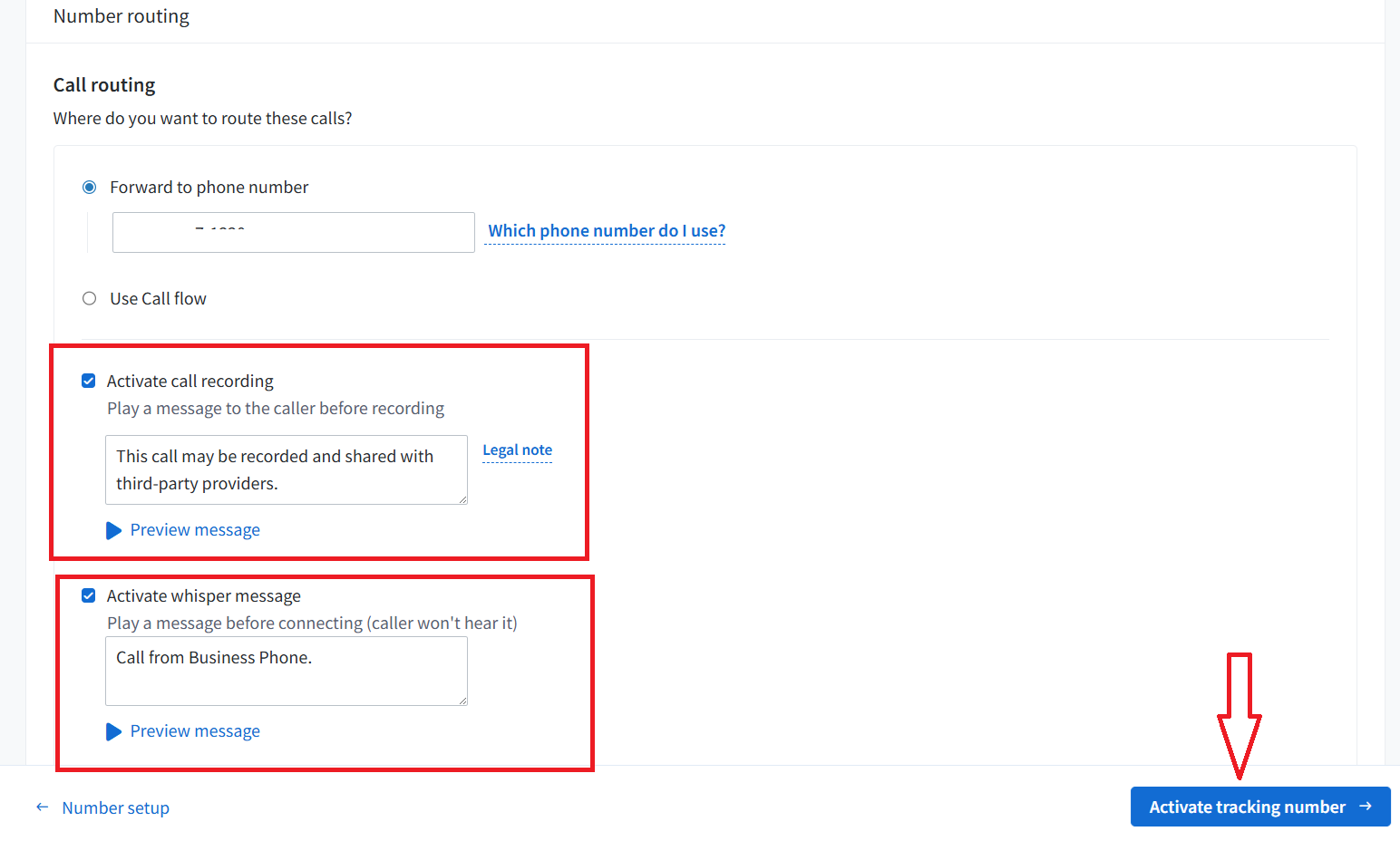Open the 'Which phone number do I use?' link
Image resolution: width=1400 pixels, height=841 pixels.
[606, 231]
